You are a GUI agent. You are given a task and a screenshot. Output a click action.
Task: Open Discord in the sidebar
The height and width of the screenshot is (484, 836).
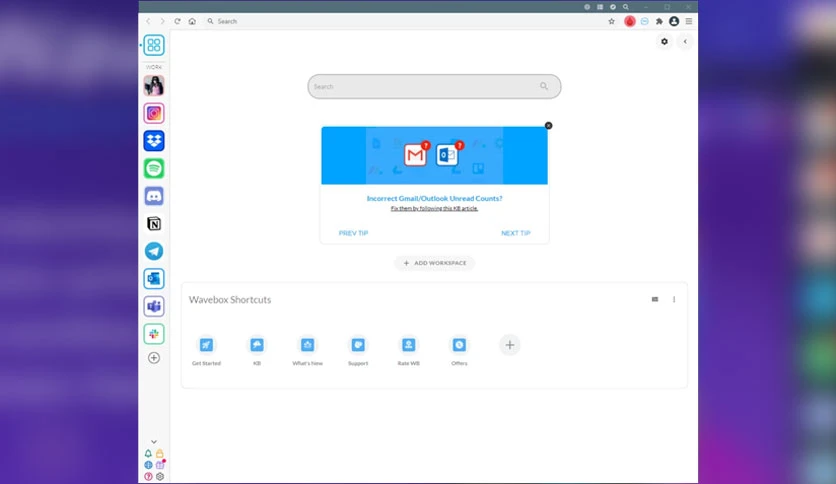pyautogui.click(x=154, y=196)
